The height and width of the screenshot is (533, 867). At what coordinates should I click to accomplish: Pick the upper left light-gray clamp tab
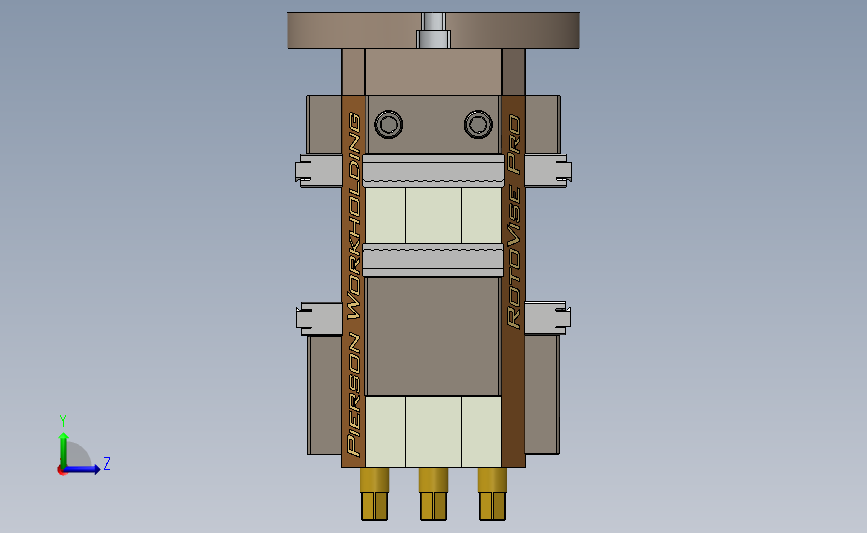(319, 170)
